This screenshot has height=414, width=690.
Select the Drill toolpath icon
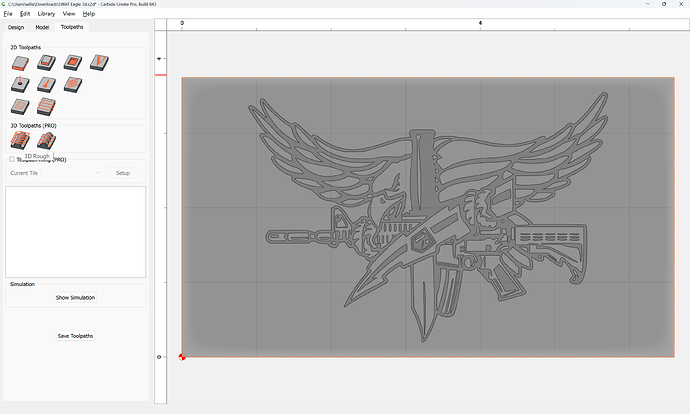(19, 85)
